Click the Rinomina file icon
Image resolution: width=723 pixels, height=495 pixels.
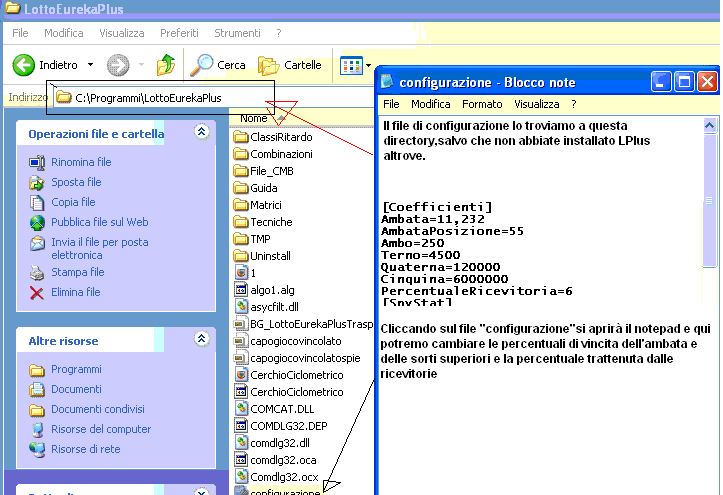point(37,163)
